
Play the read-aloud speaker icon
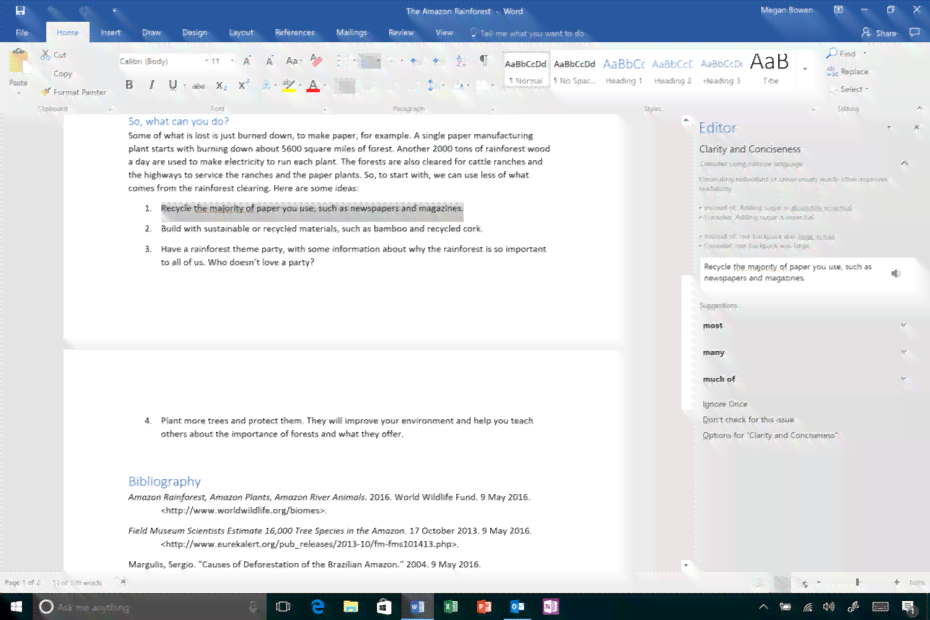pyautogui.click(x=896, y=274)
